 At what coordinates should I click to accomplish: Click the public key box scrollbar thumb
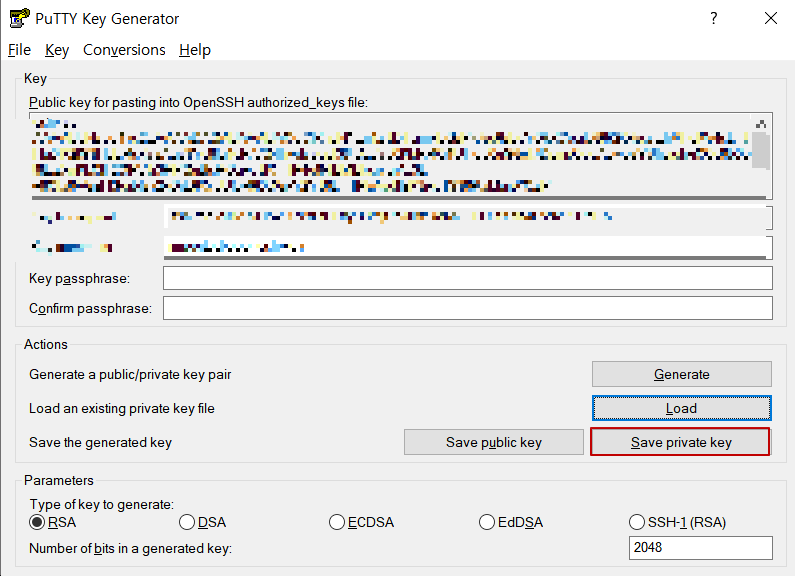click(x=761, y=150)
